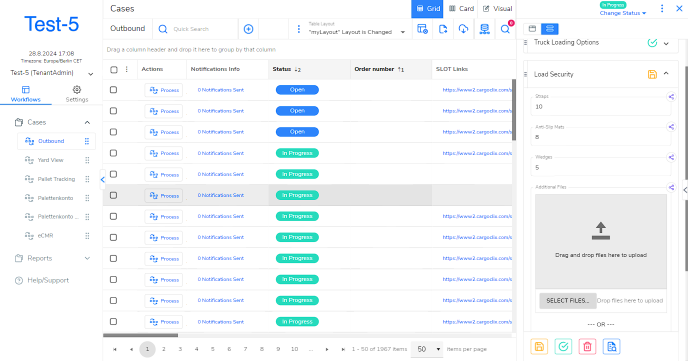Open the Workflows tab
The image size is (688, 361).
(x=25, y=94)
